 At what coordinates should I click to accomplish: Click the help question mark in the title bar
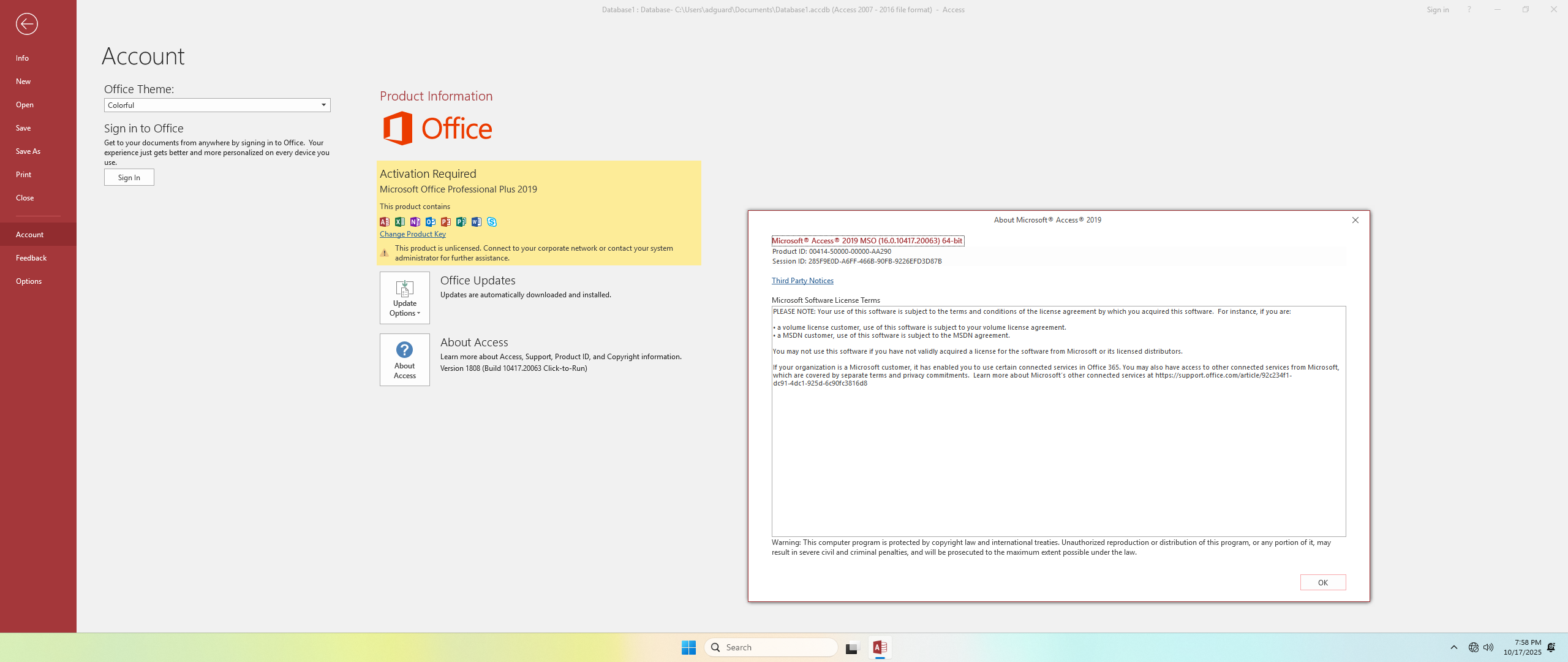pyautogui.click(x=1469, y=9)
